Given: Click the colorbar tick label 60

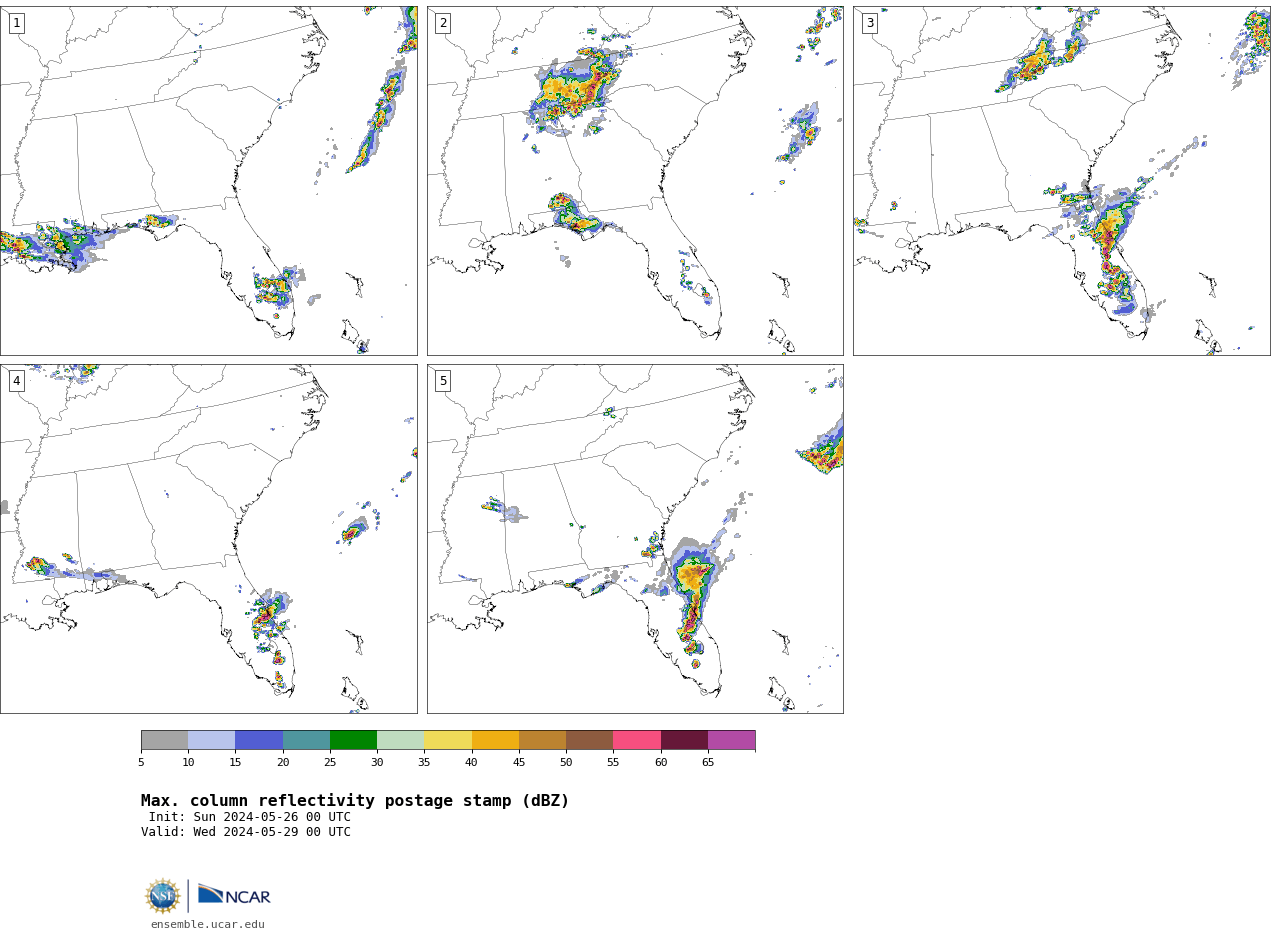Looking at the screenshot, I should [x=661, y=763].
